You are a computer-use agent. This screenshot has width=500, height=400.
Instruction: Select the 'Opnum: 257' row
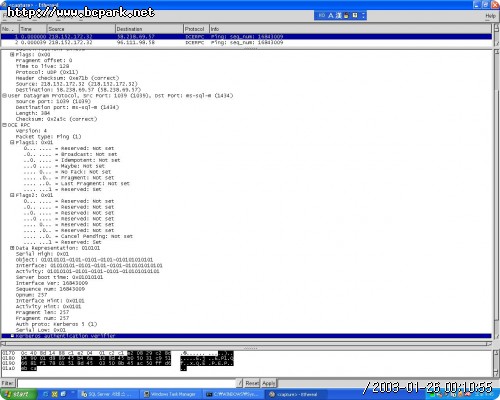(31, 295)
